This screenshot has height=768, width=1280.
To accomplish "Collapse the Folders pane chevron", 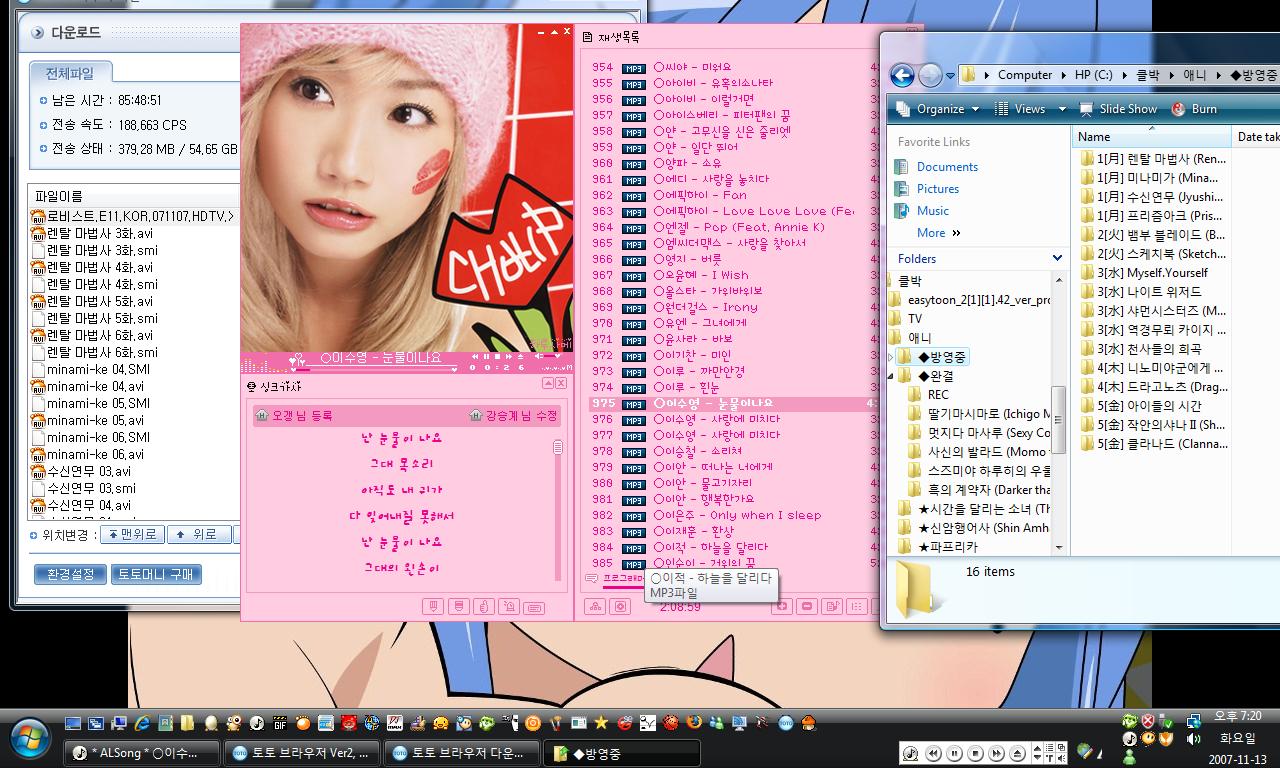I will [1057, 259].
